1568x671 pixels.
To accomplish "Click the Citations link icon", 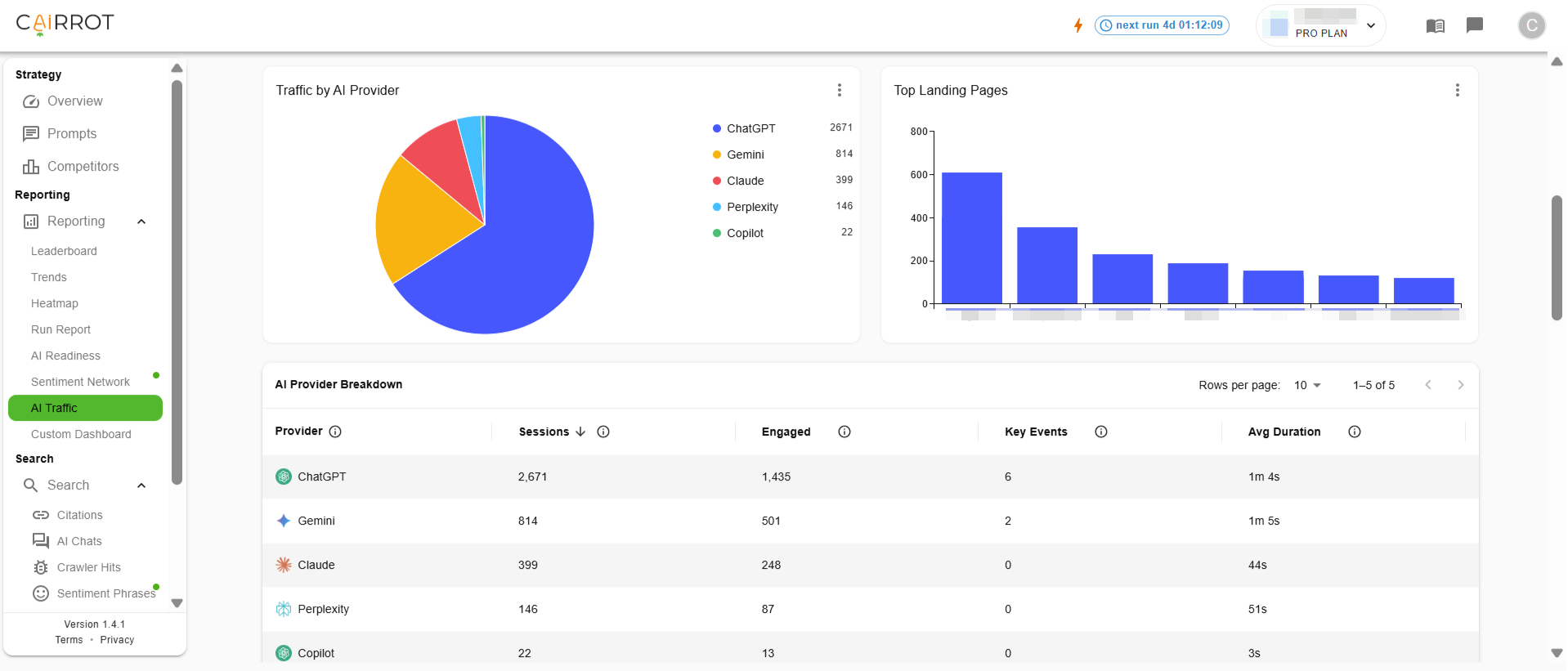I will point(41,515).
